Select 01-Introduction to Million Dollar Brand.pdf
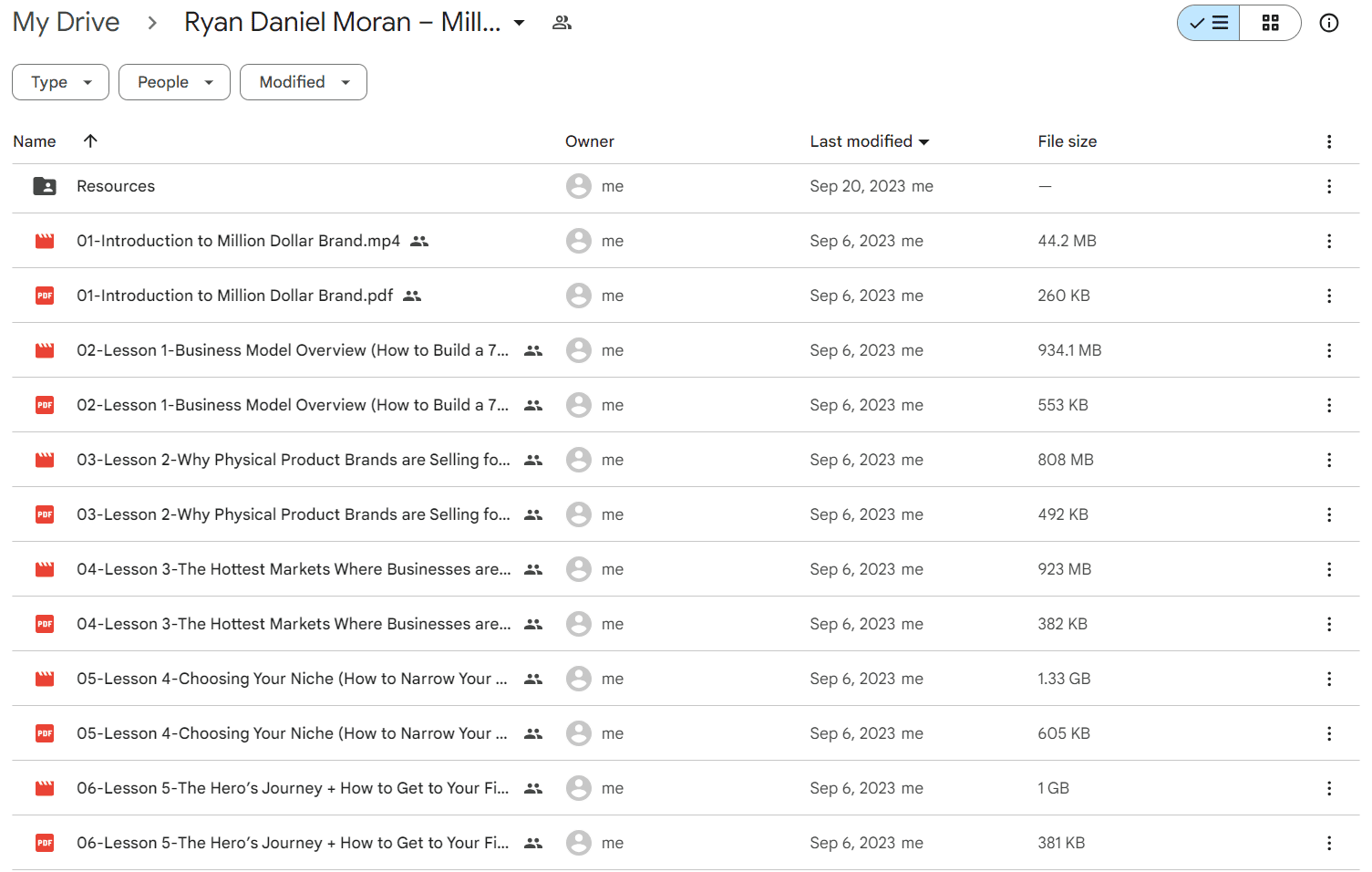The image size is (1372, 872). click(x=235, y=296)
